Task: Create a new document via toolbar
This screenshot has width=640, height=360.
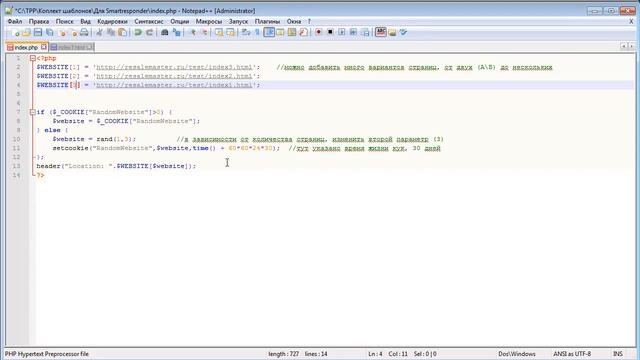Action: click(16, 32)
